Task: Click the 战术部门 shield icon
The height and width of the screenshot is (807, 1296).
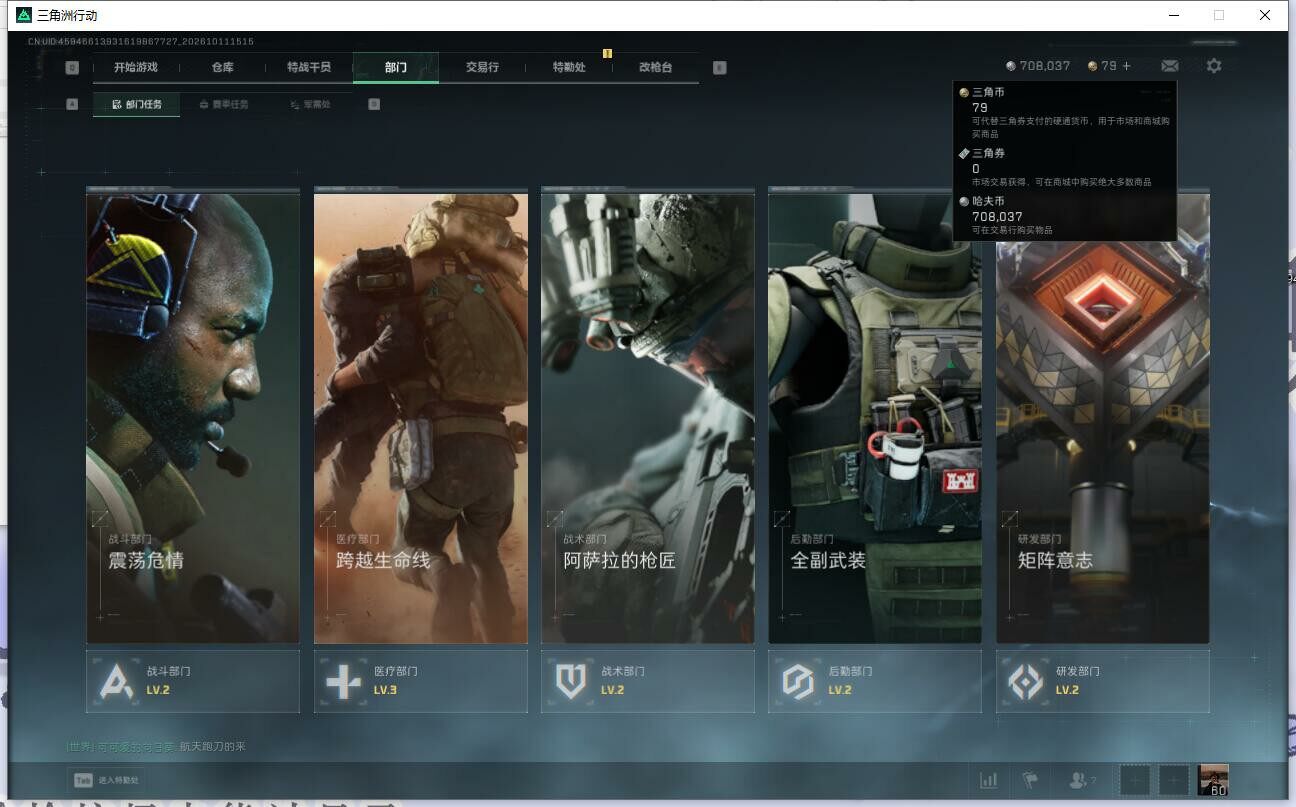Action: click(571, 681)
